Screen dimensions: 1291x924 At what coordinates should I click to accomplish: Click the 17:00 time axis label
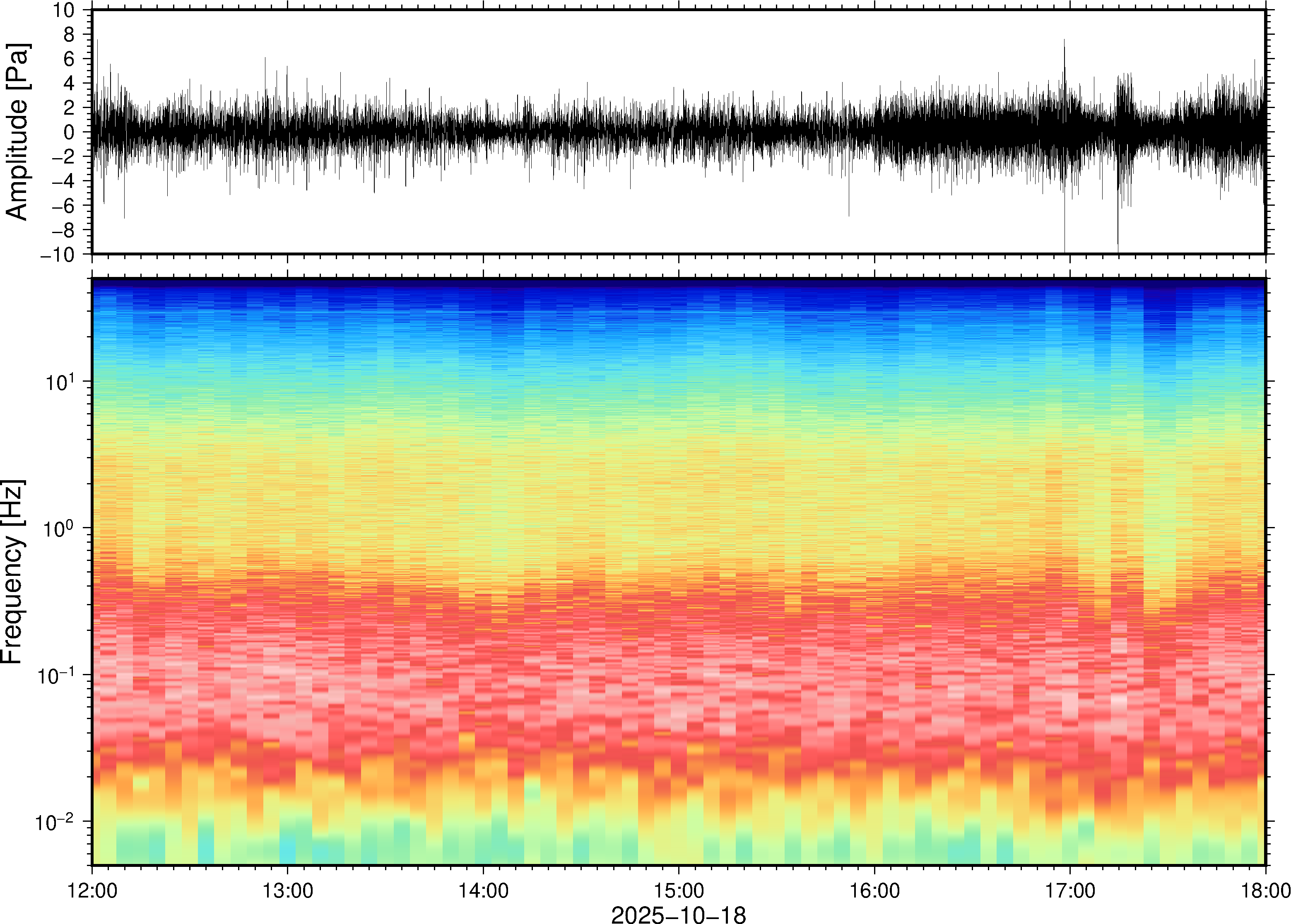tap(1069, 890)
